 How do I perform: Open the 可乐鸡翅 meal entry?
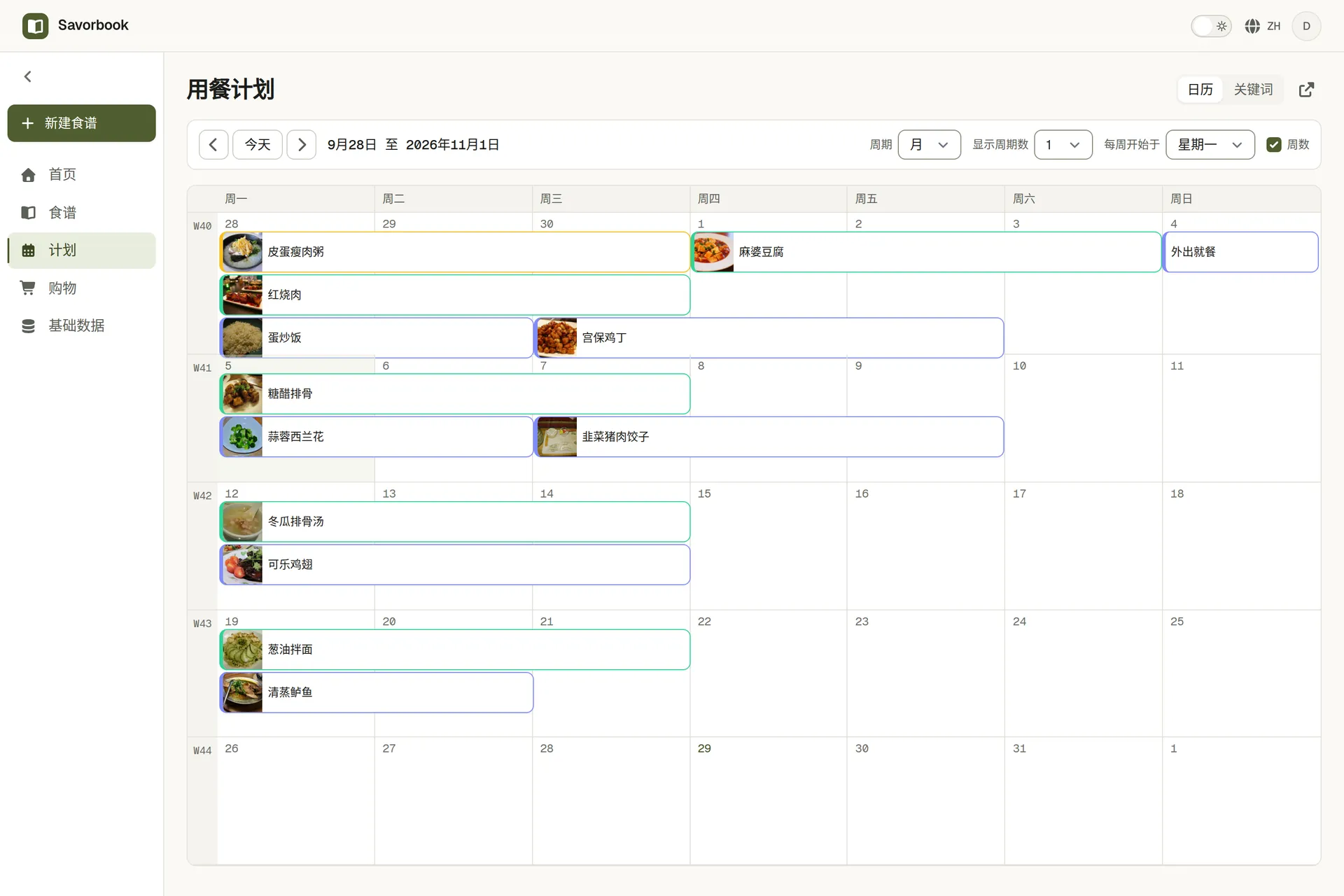coord(455,564)
